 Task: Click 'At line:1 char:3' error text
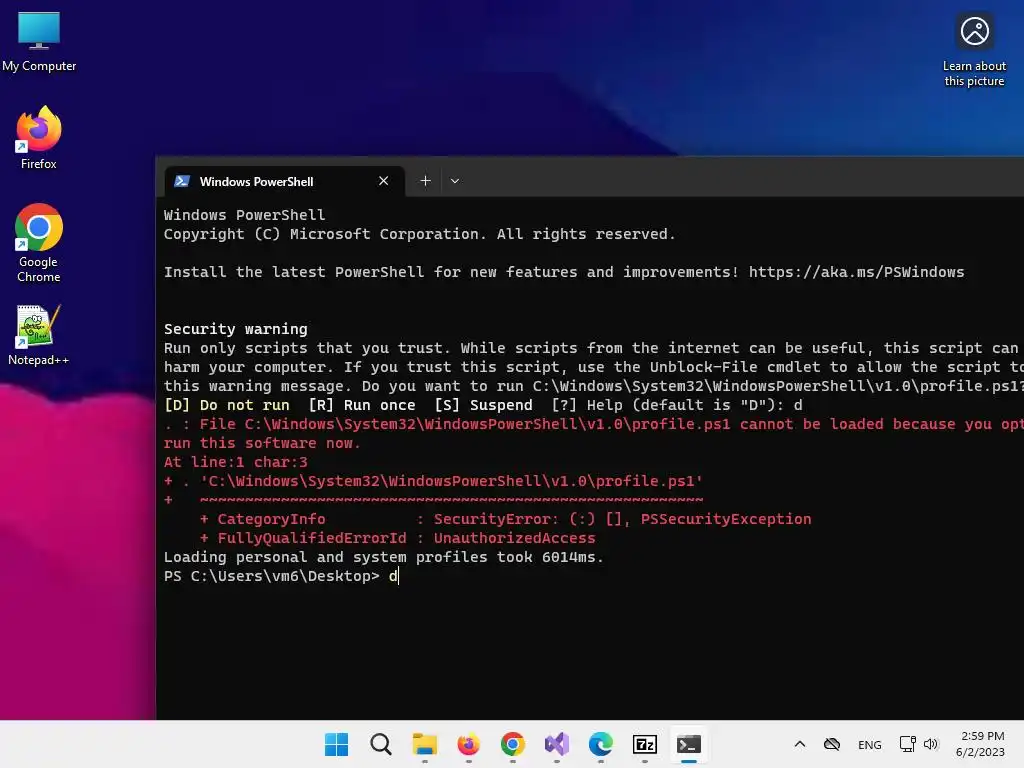coord(235,462)
